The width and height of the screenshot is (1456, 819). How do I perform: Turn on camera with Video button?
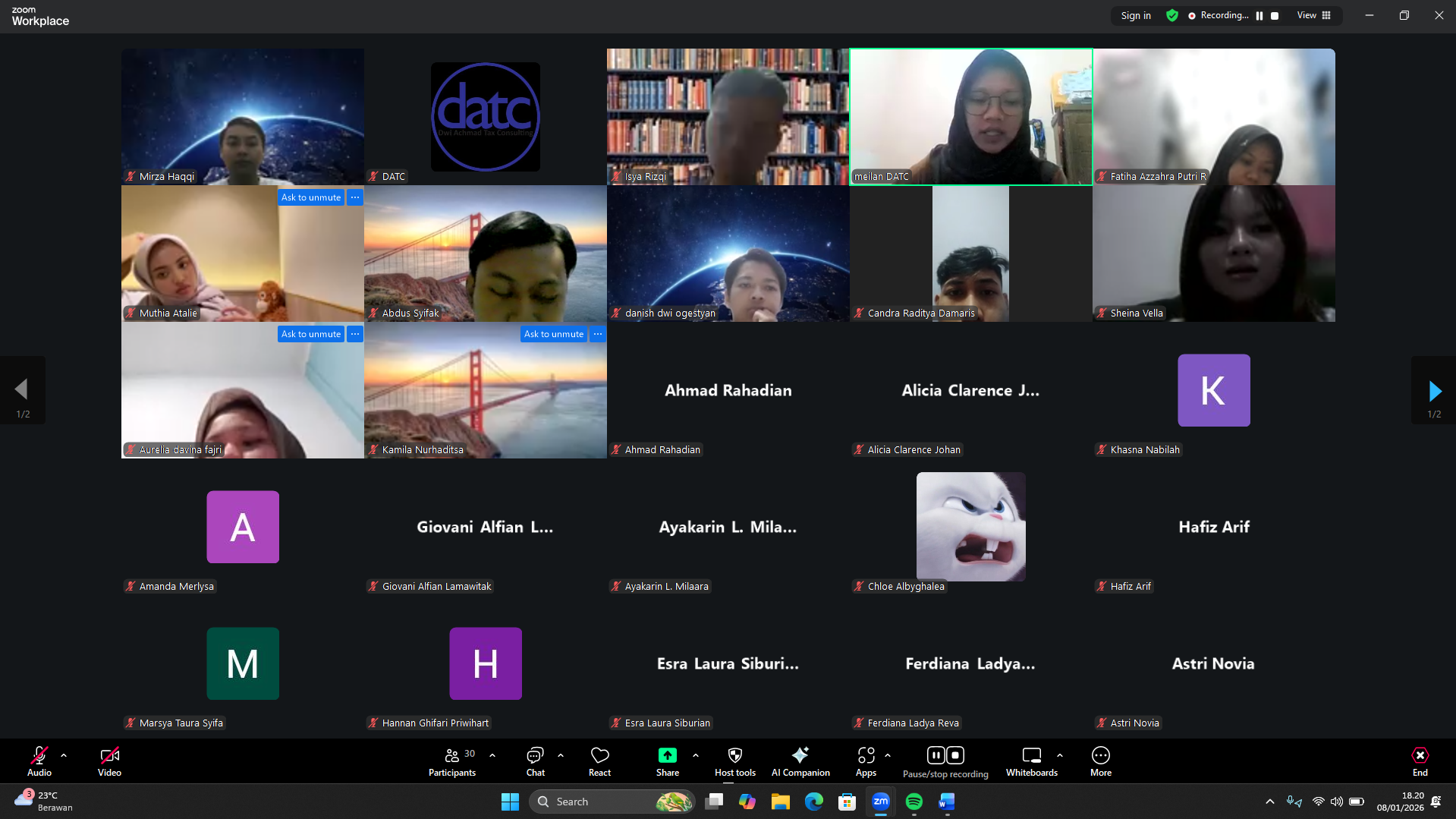pos(109,761)
